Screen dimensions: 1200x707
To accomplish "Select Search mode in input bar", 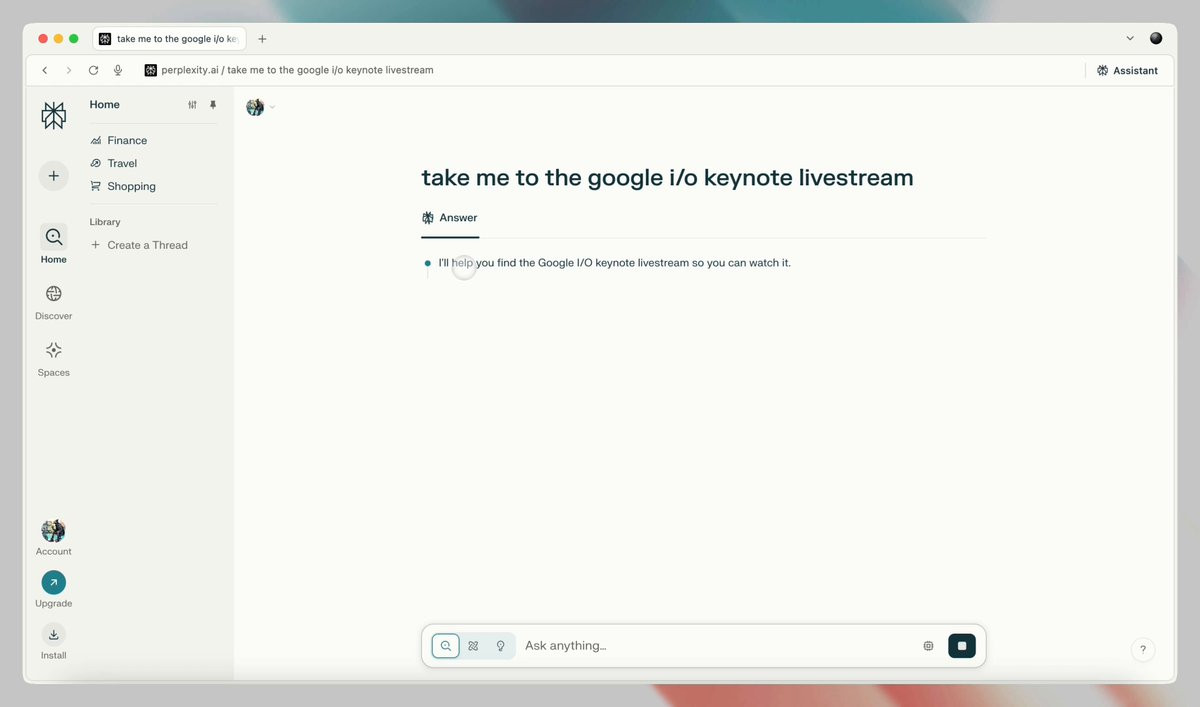I will [446, 646].
